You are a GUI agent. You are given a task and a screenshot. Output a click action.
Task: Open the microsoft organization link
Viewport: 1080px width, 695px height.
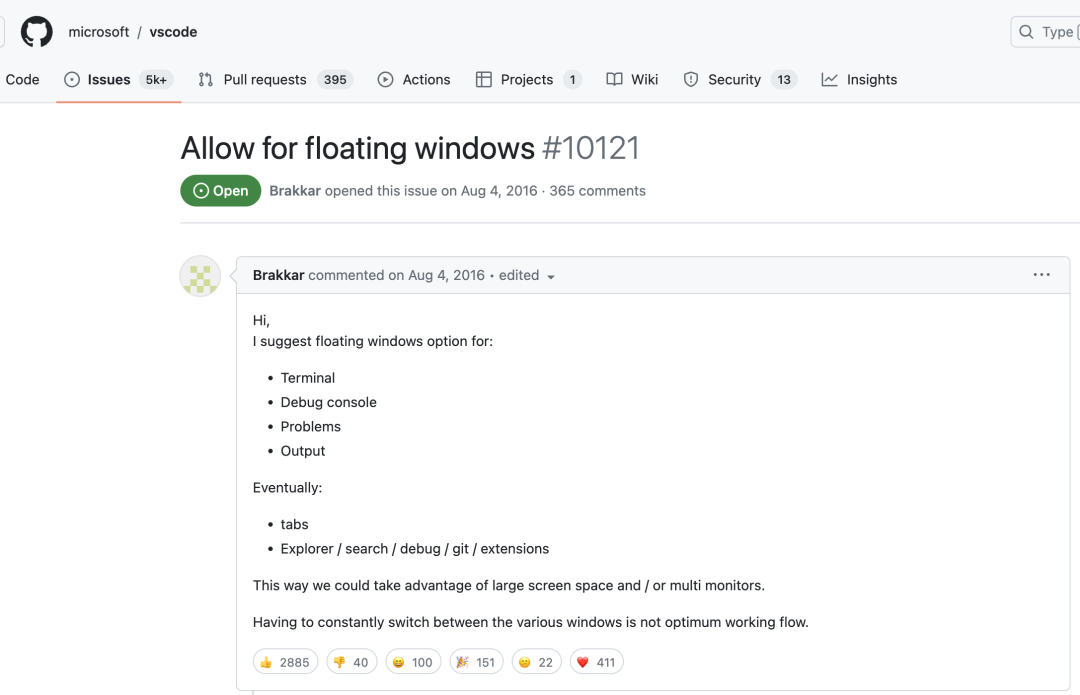click(x=98, y=32)
